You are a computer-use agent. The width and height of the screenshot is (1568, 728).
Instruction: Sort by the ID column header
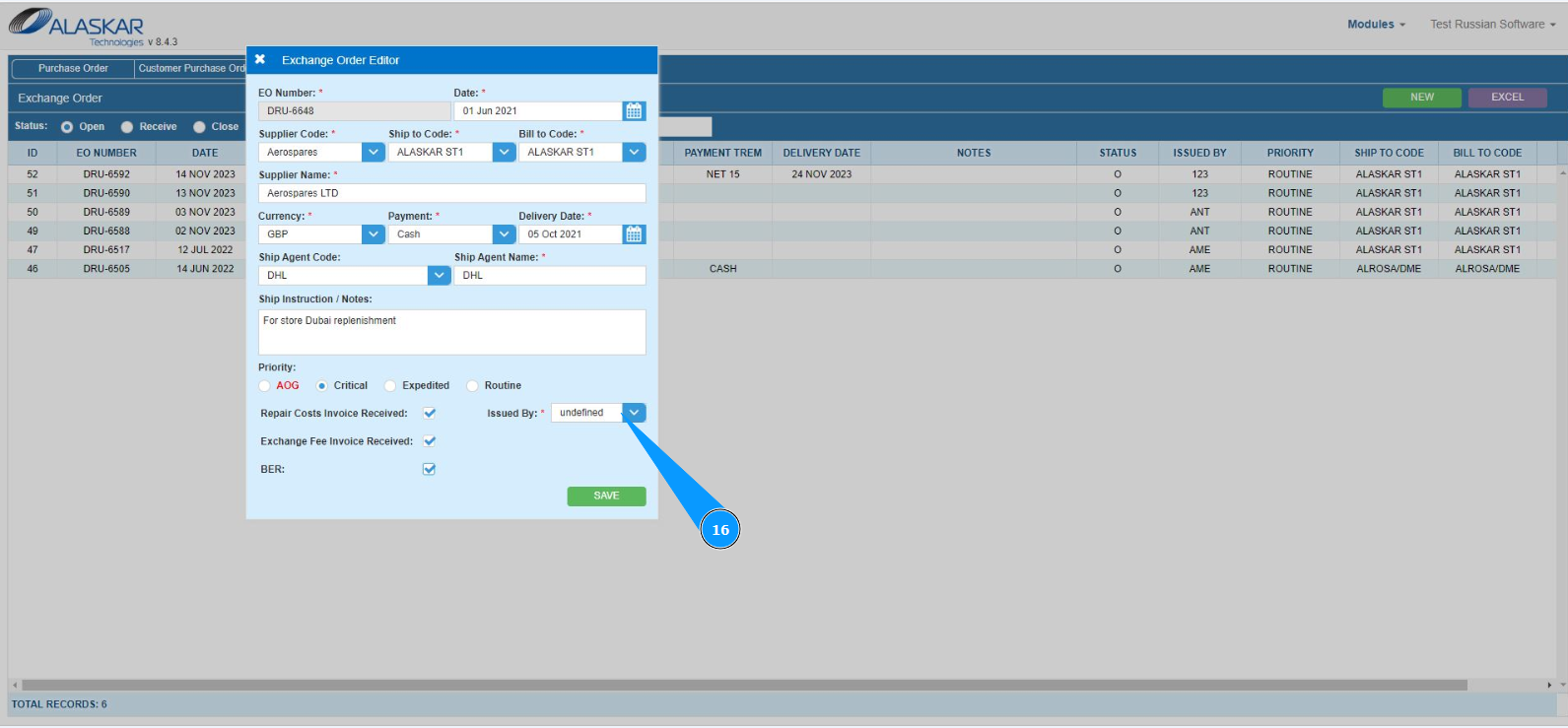(x=33, y=154)
